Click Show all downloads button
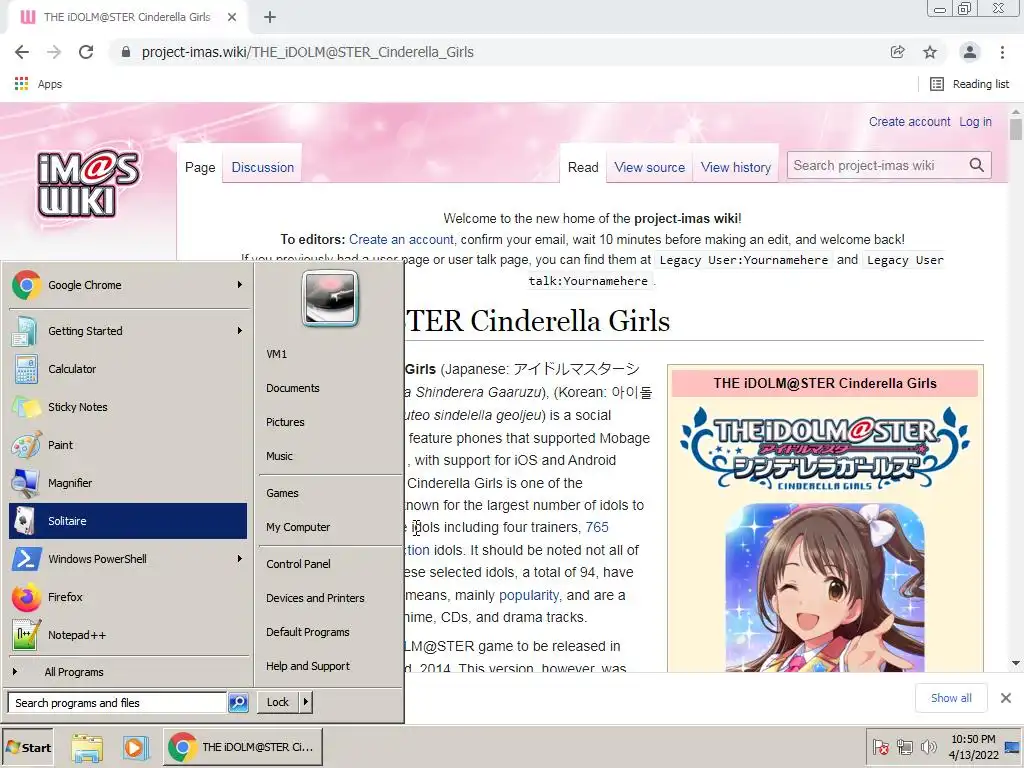Screen dimensions: 1024x768 click(951, 698)
